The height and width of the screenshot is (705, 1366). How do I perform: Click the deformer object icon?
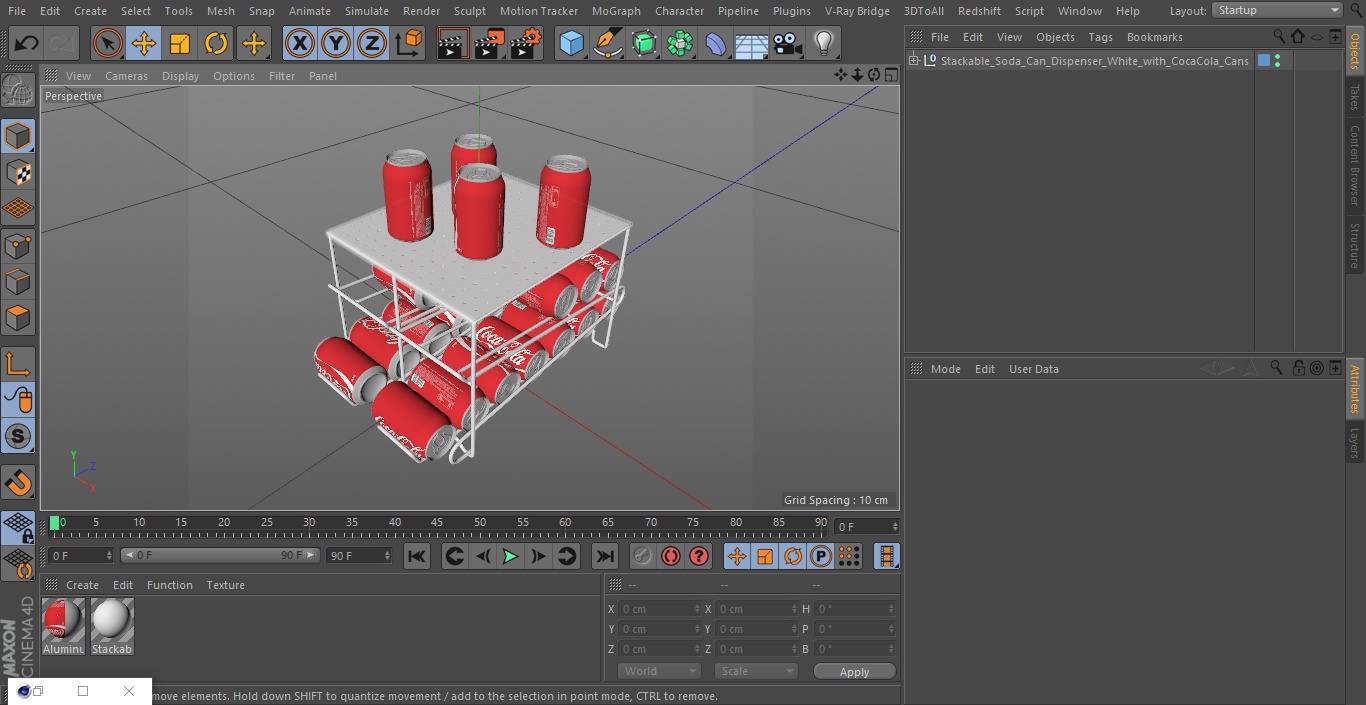tap(716, 43)
